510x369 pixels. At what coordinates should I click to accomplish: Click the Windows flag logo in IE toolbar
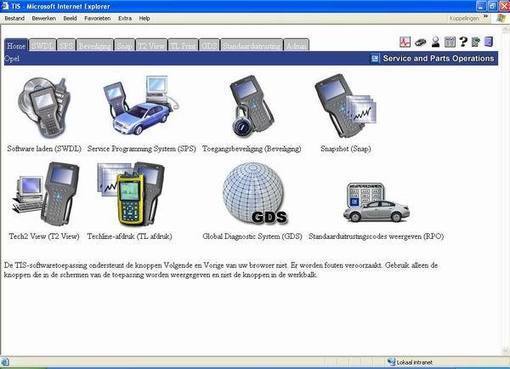pyautogui.click(x=501, y=18)
